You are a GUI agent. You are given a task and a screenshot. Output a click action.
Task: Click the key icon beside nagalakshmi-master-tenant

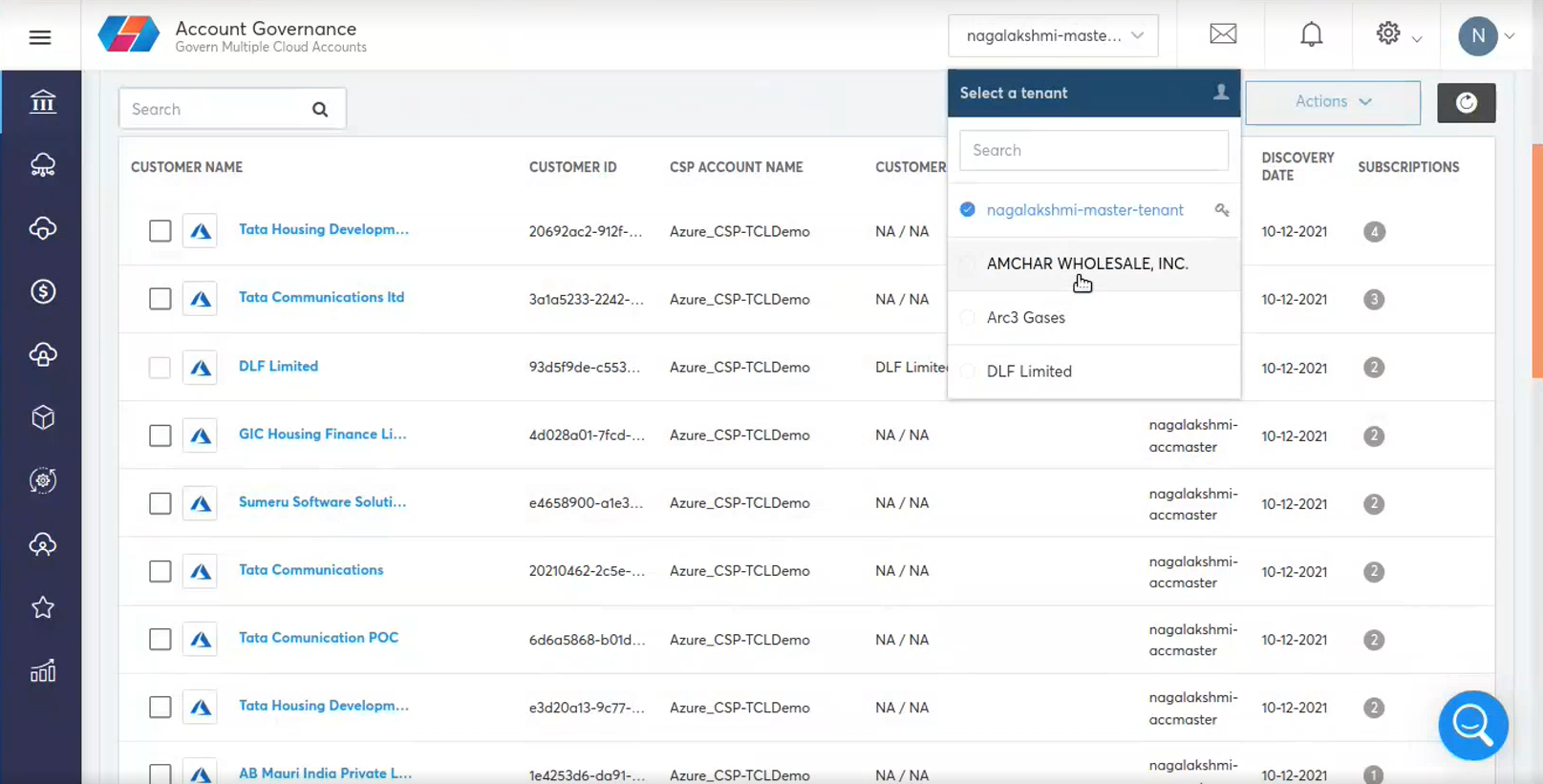(x=1222, y=210)
